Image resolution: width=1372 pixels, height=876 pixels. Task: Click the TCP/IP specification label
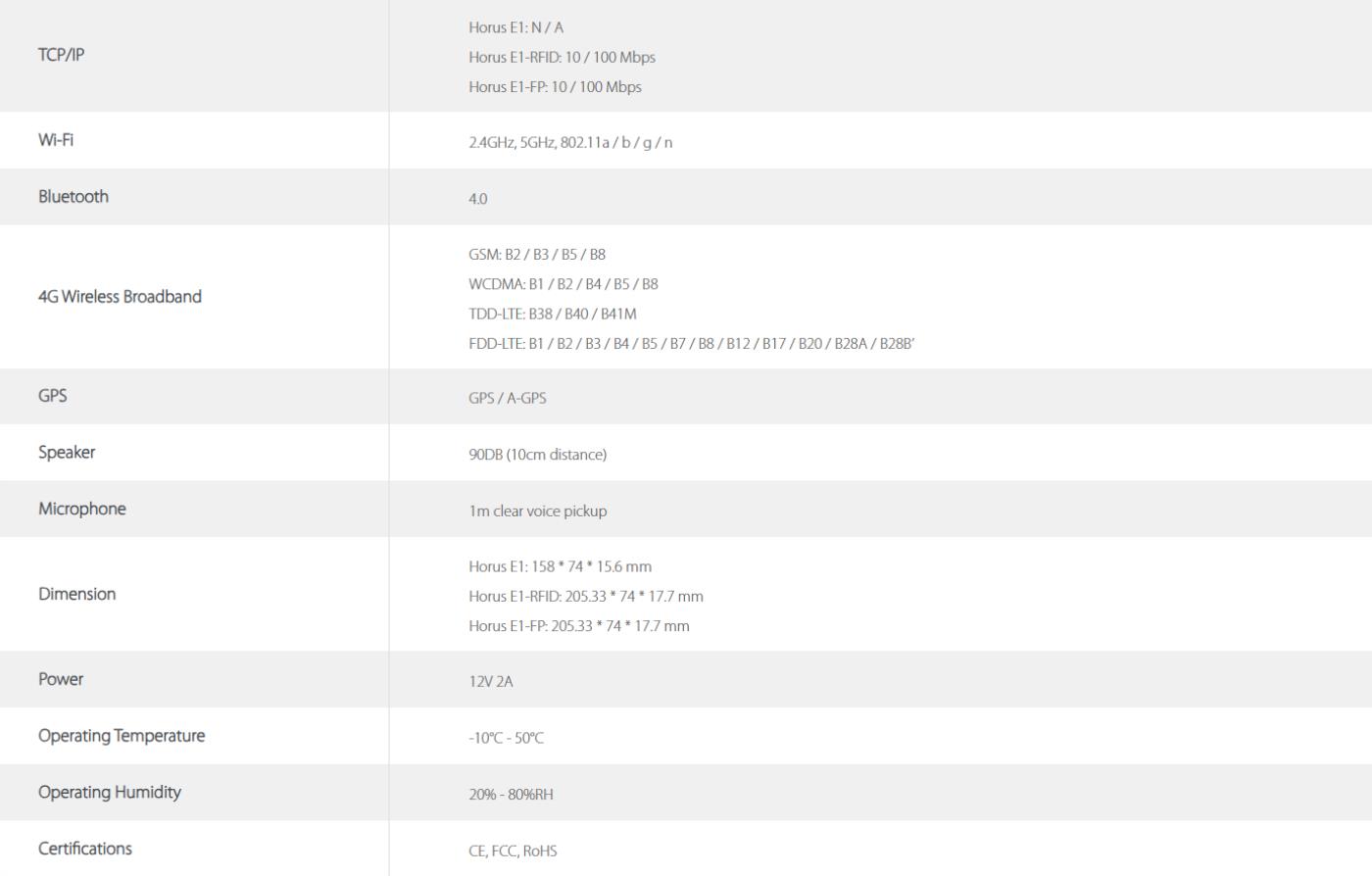pyautogui.click(x=61, y=55)
